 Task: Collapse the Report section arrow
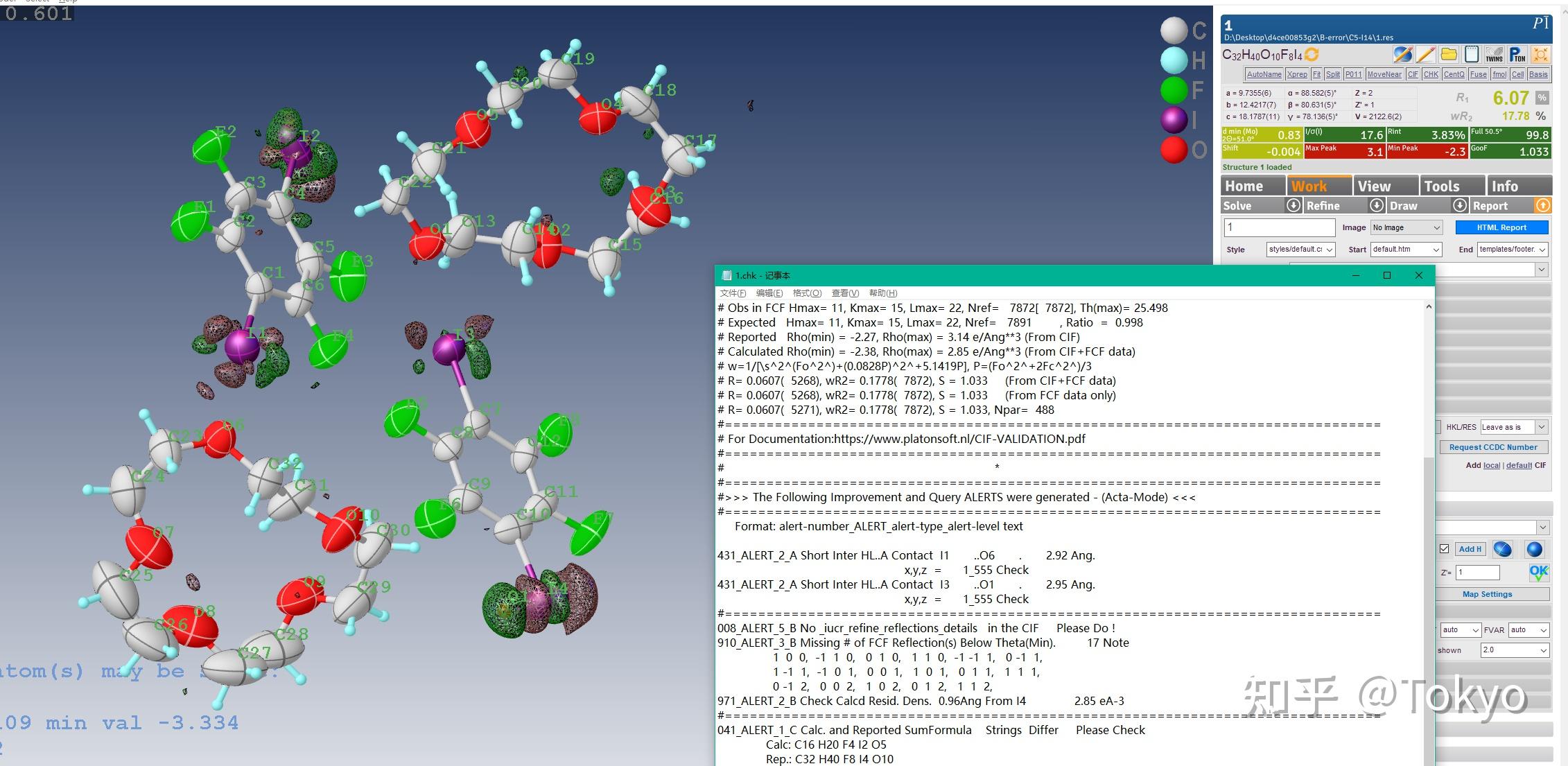(1543, 205)
